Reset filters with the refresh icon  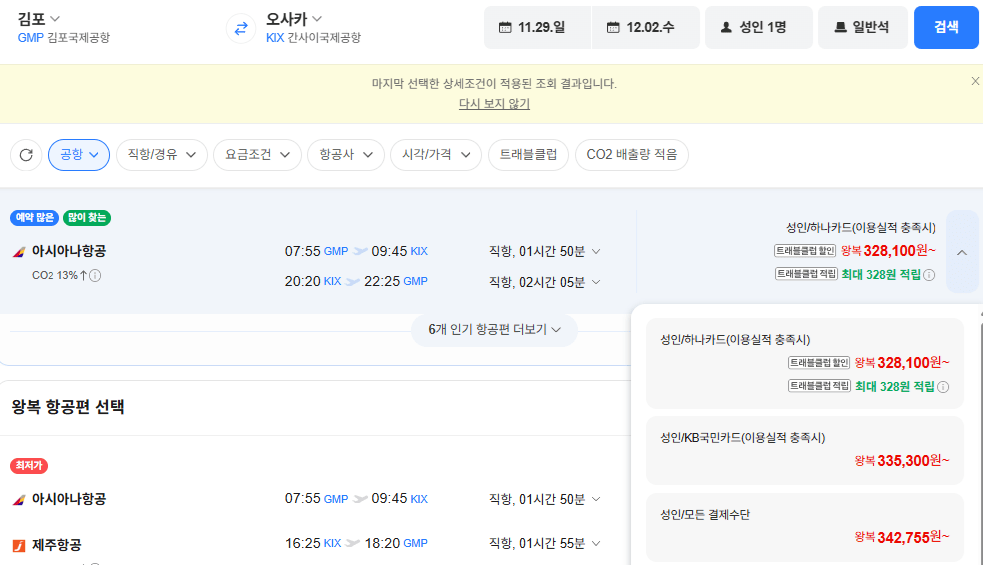point(26,155)
